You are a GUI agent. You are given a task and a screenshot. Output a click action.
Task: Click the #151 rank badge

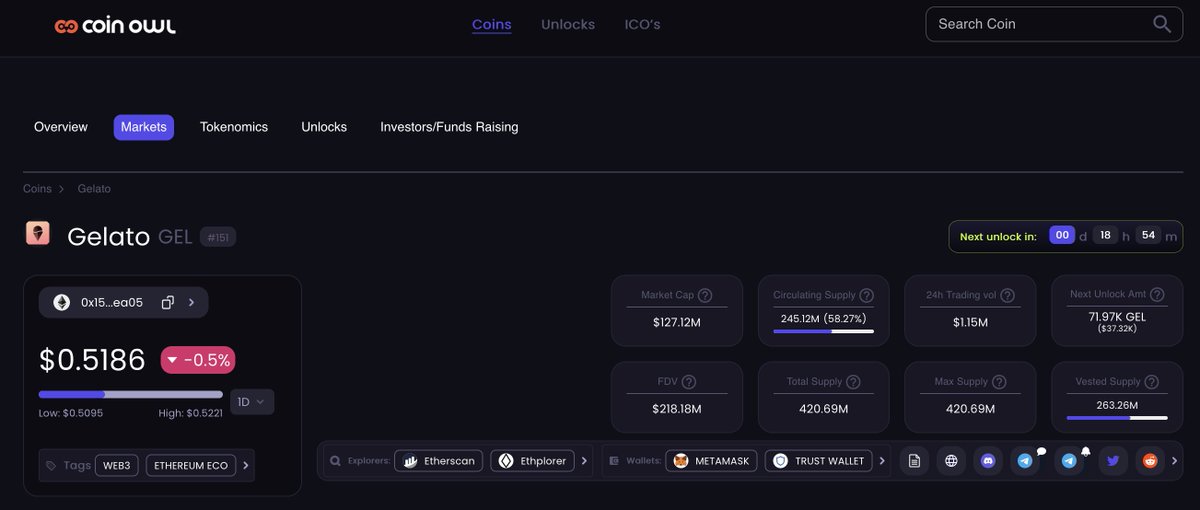pyautogui.click(x=218, y=237)
